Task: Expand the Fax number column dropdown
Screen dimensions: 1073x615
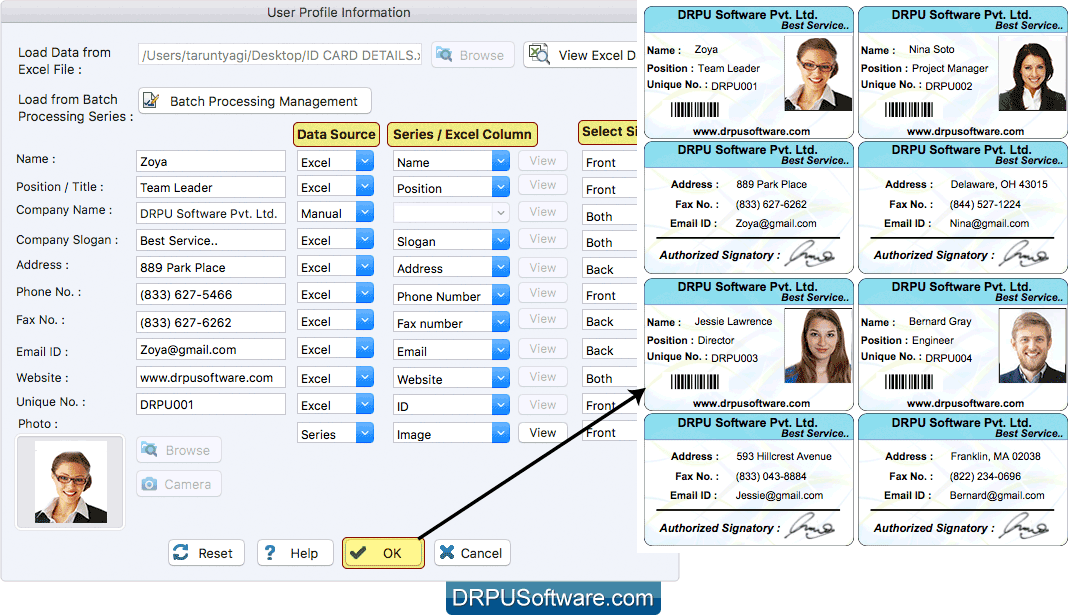Action: click(501, 322)
